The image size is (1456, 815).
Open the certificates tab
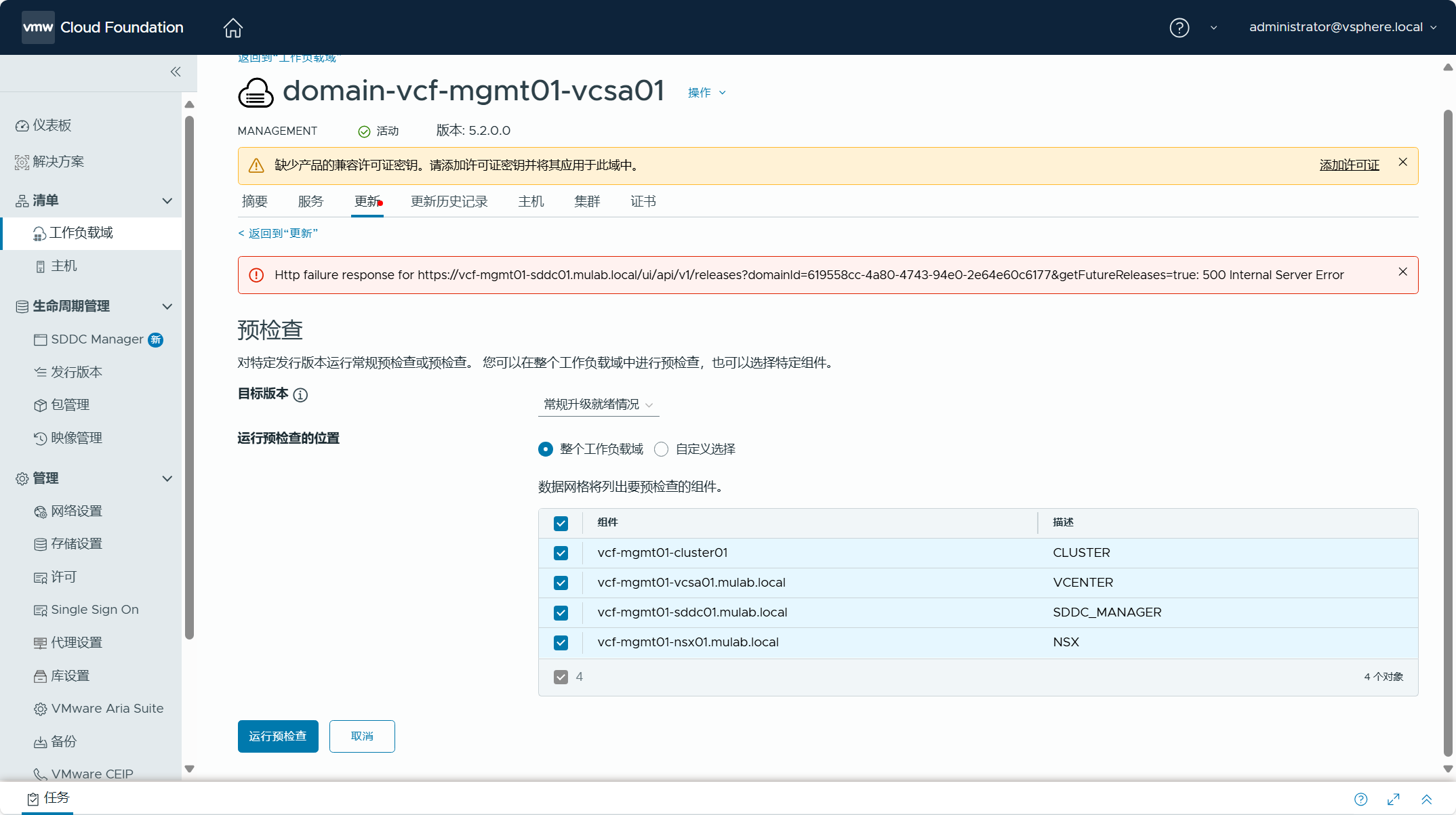pos(643,202)
